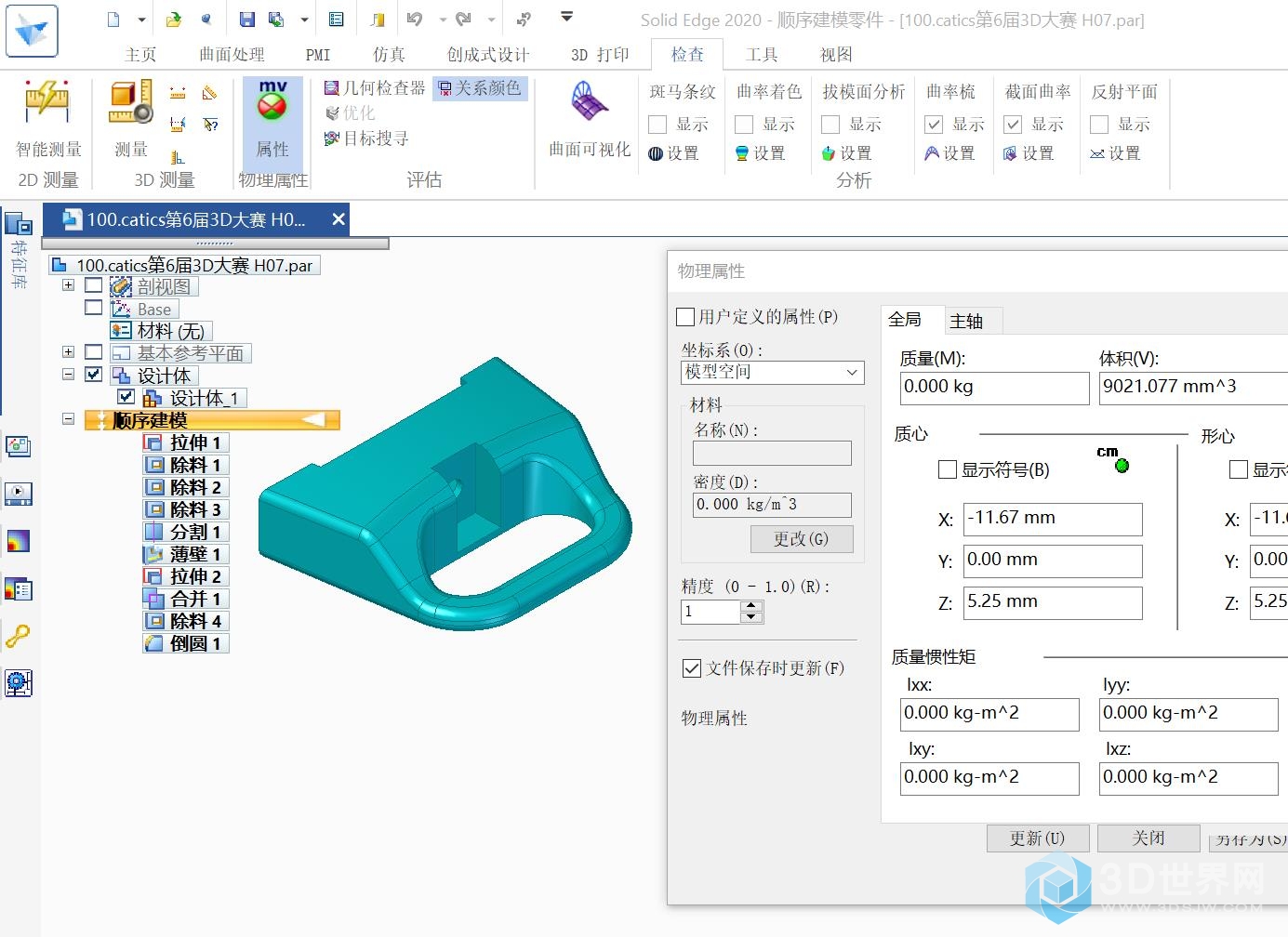The image size is (1288, 937).
Task: Open the Solid Edge application menu button
Action: pyautogui.click(x=31, y=31)
